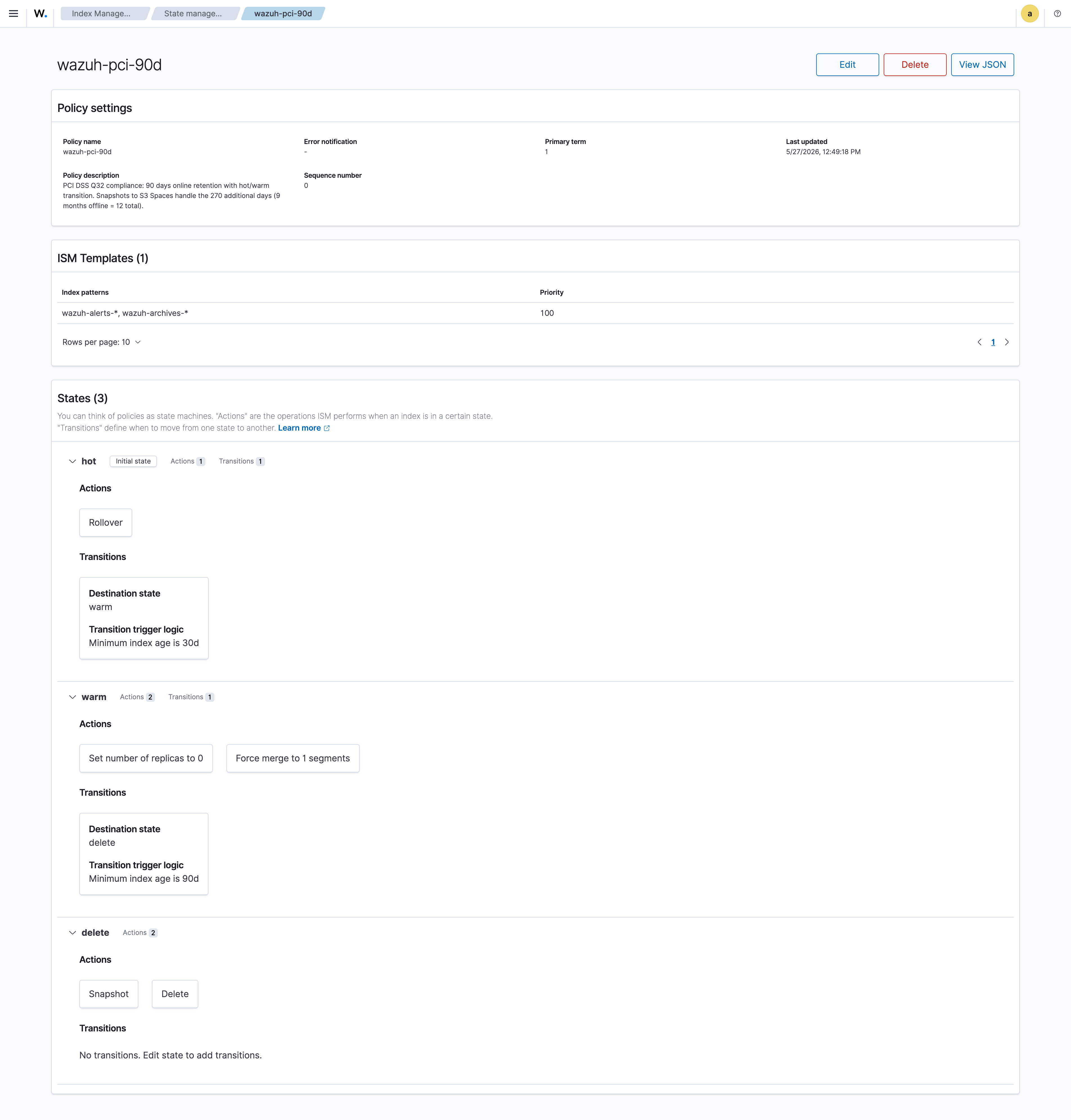The height and width of the screenshot is (1120, 1071).
Task: Click the Index patterns column header
Action: pos(85,292)
